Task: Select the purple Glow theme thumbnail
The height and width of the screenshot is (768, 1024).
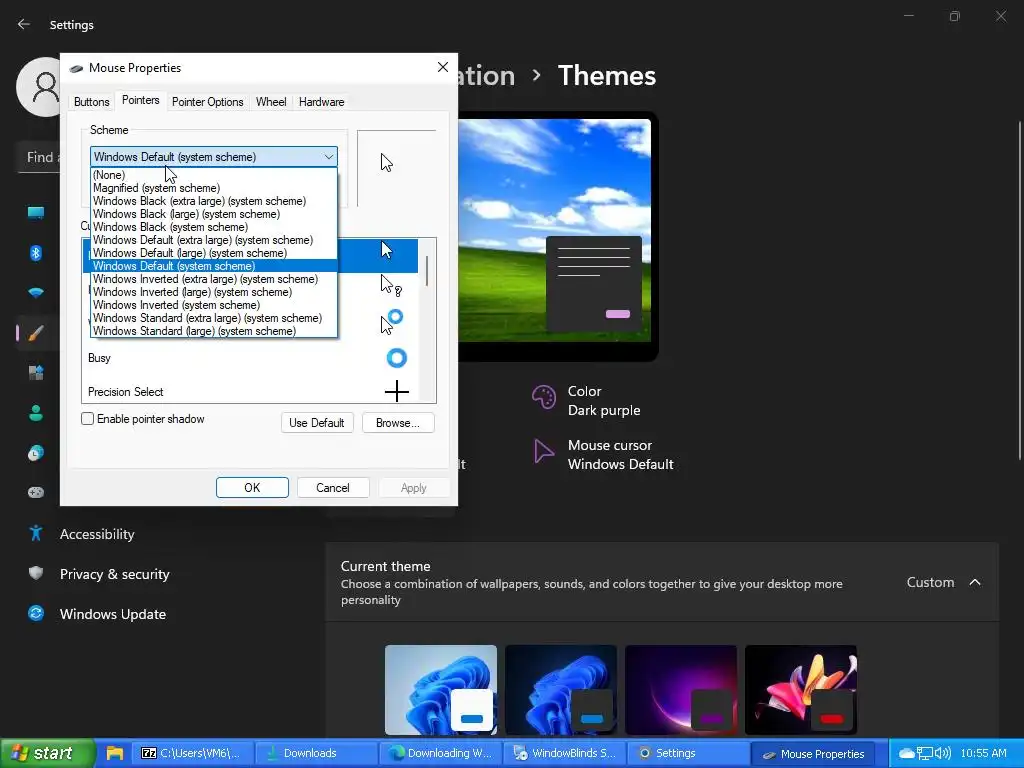Action: pyautogui.click(x=681, y=690)
